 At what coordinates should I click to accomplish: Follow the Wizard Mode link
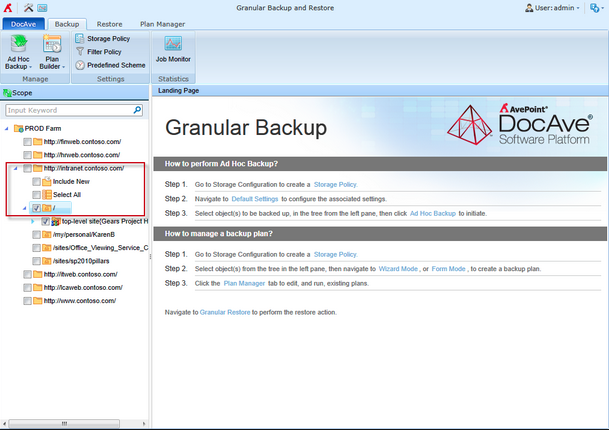point(398,269)
